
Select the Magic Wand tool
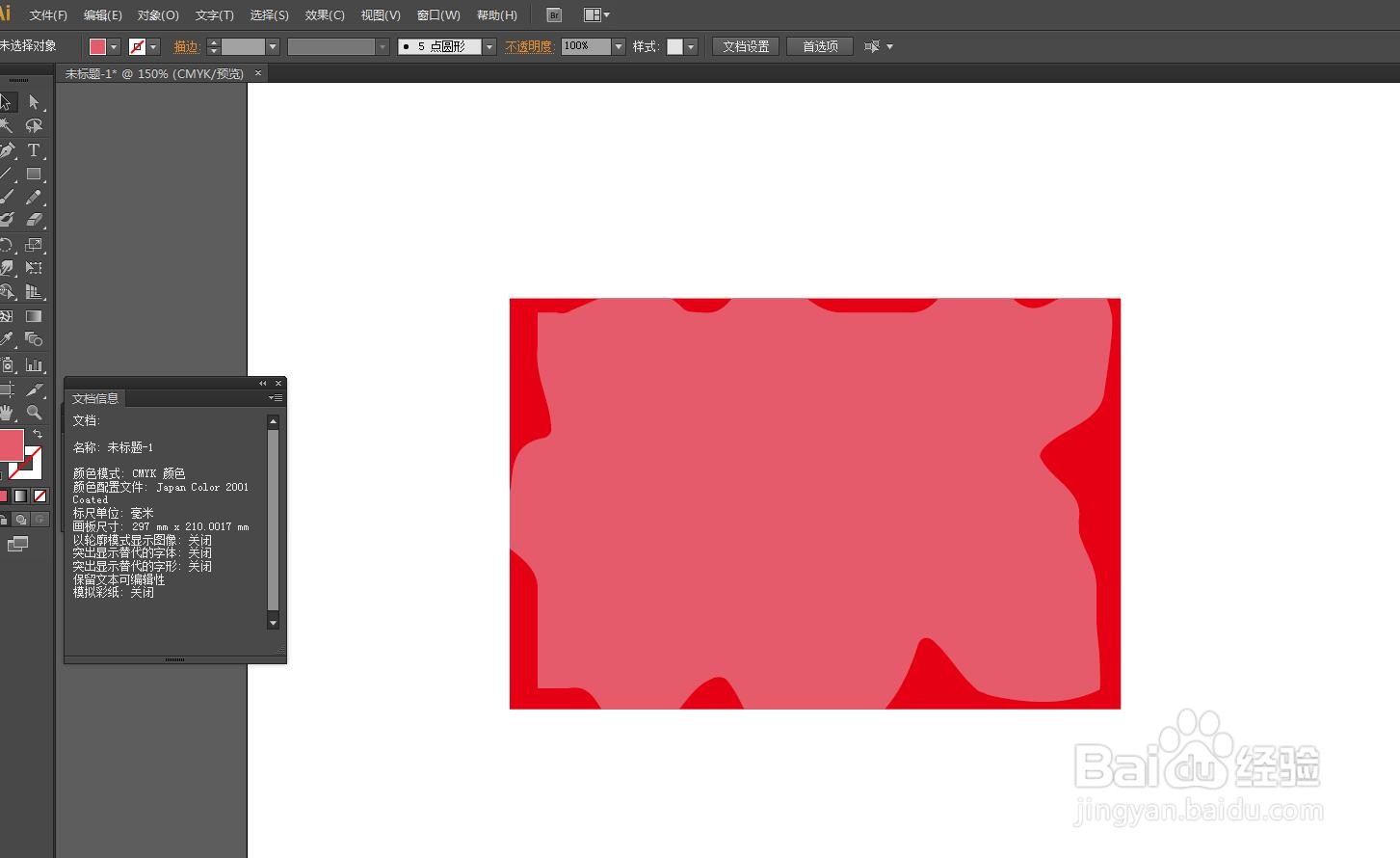click(7, 126)
